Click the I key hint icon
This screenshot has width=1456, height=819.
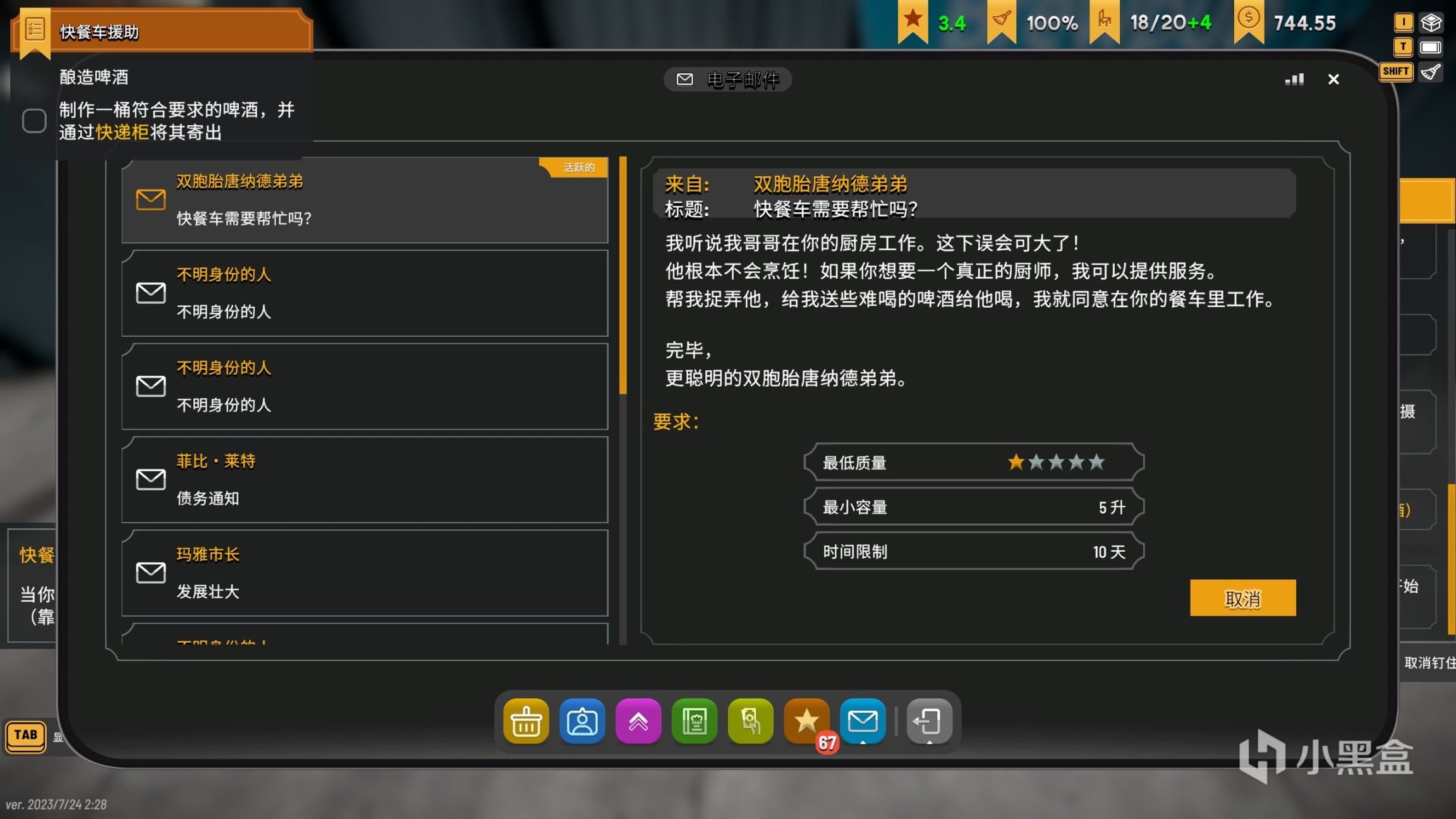1404,23
